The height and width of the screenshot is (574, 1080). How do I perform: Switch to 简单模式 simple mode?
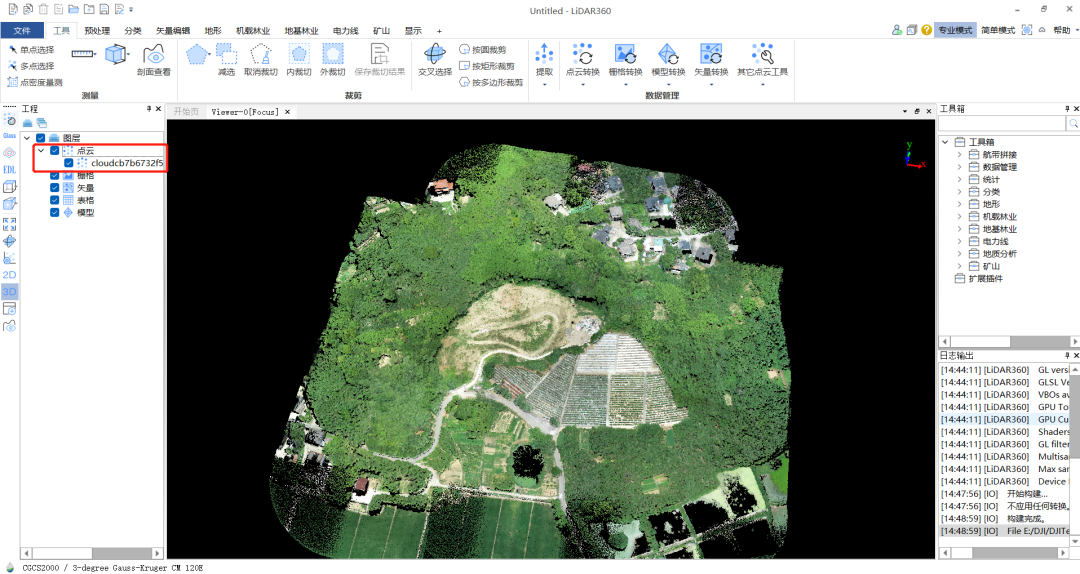(998, 30)
